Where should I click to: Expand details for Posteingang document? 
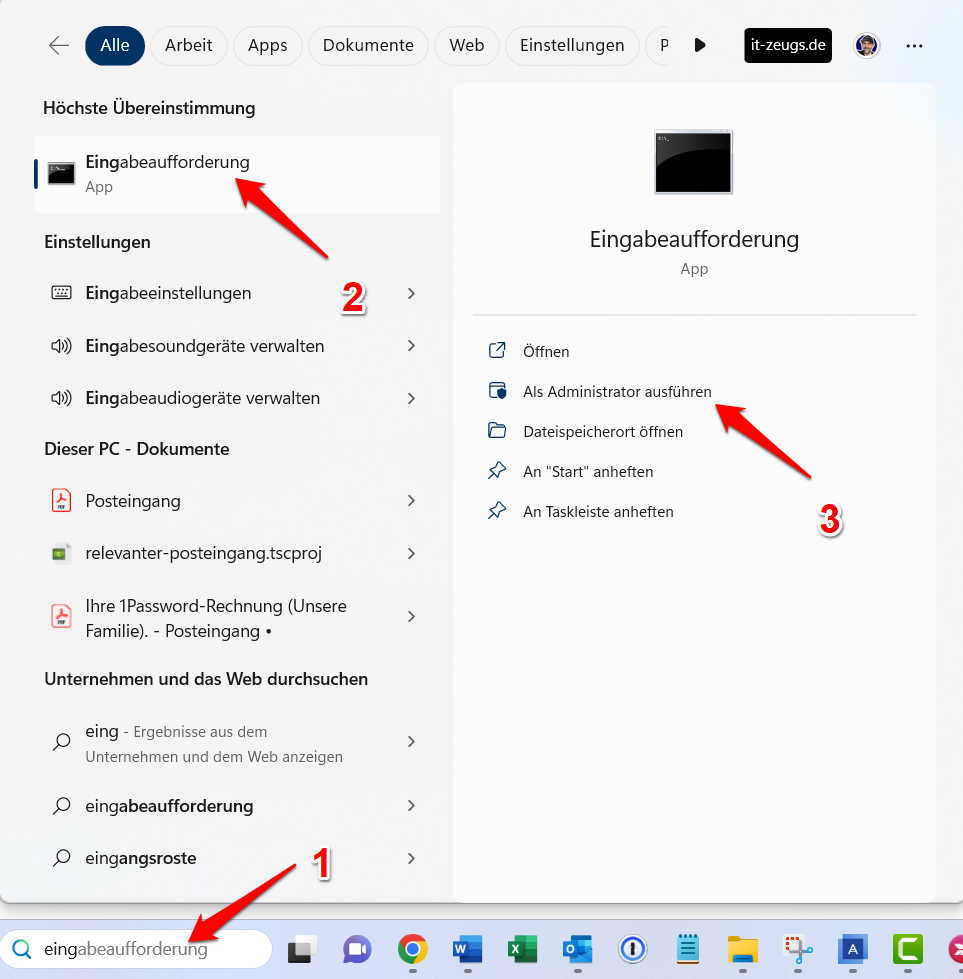coord(411,501)
